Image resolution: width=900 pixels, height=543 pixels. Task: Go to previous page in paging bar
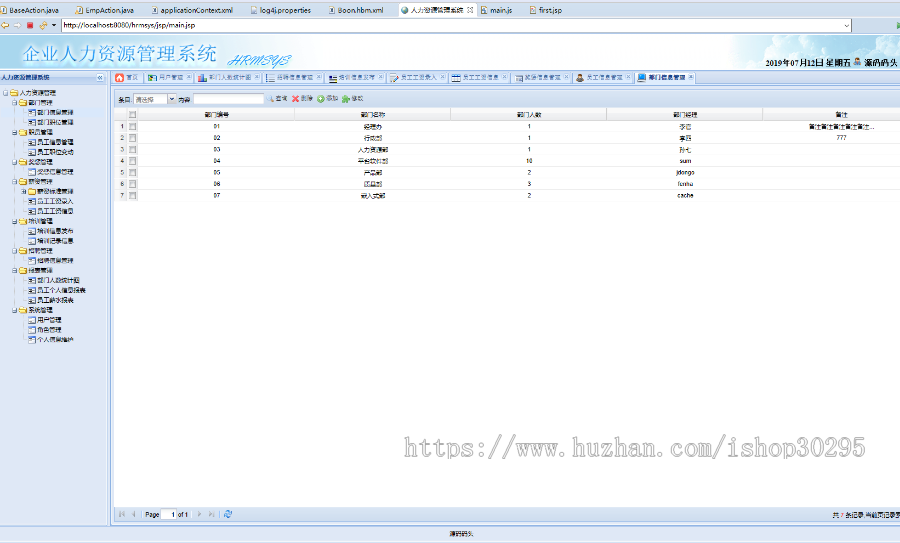pyautogui.click(x=133, y=514)
